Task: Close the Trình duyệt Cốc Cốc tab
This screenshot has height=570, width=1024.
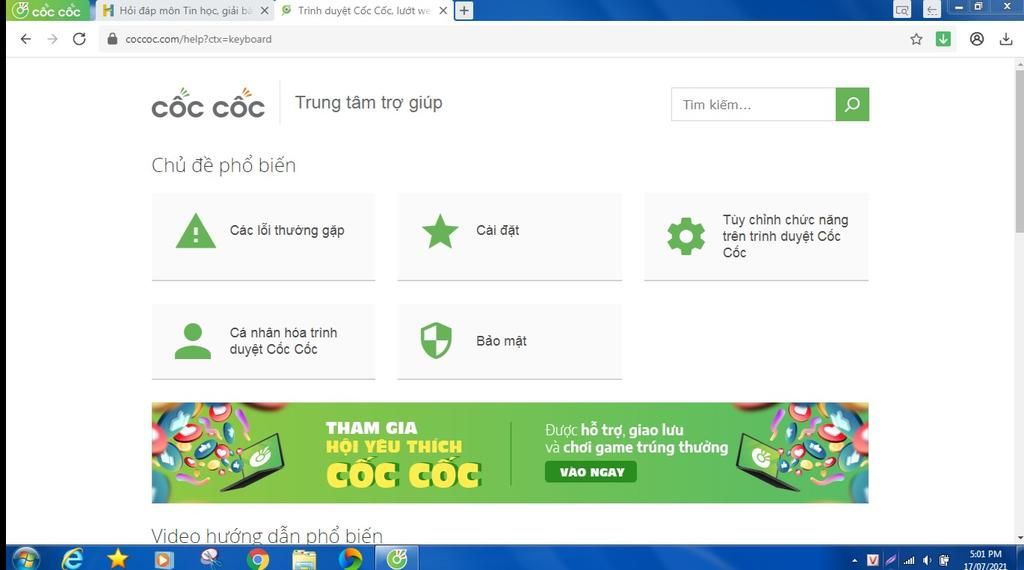Action: [443, 10]
